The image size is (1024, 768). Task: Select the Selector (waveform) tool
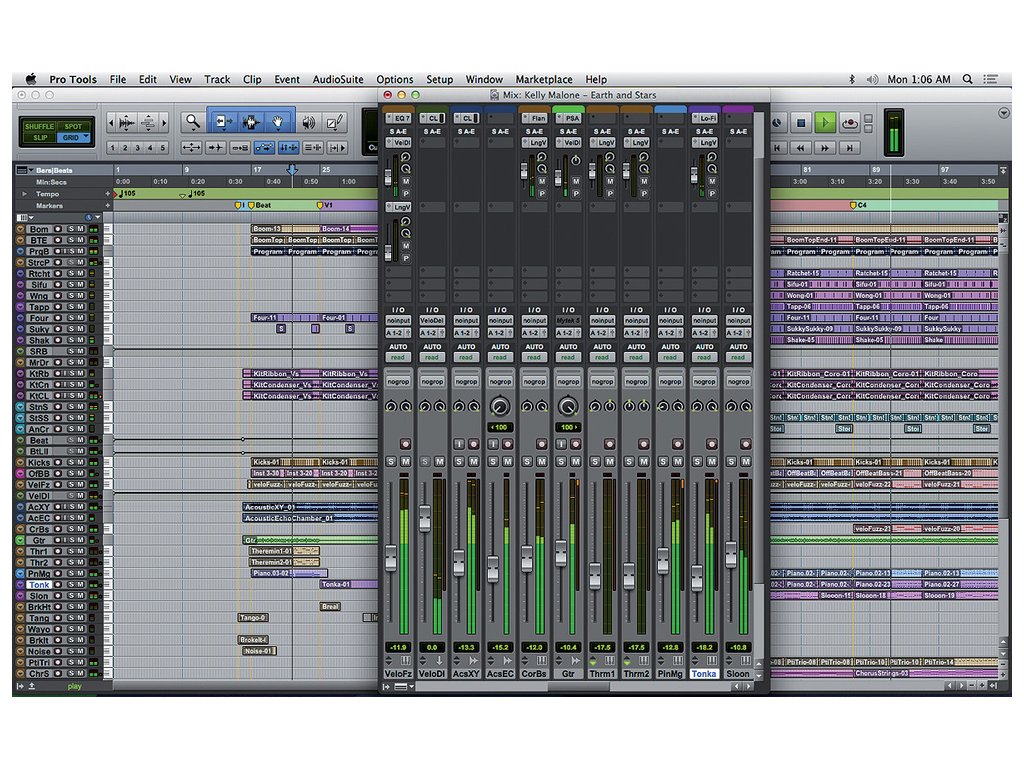pos(250,121)
